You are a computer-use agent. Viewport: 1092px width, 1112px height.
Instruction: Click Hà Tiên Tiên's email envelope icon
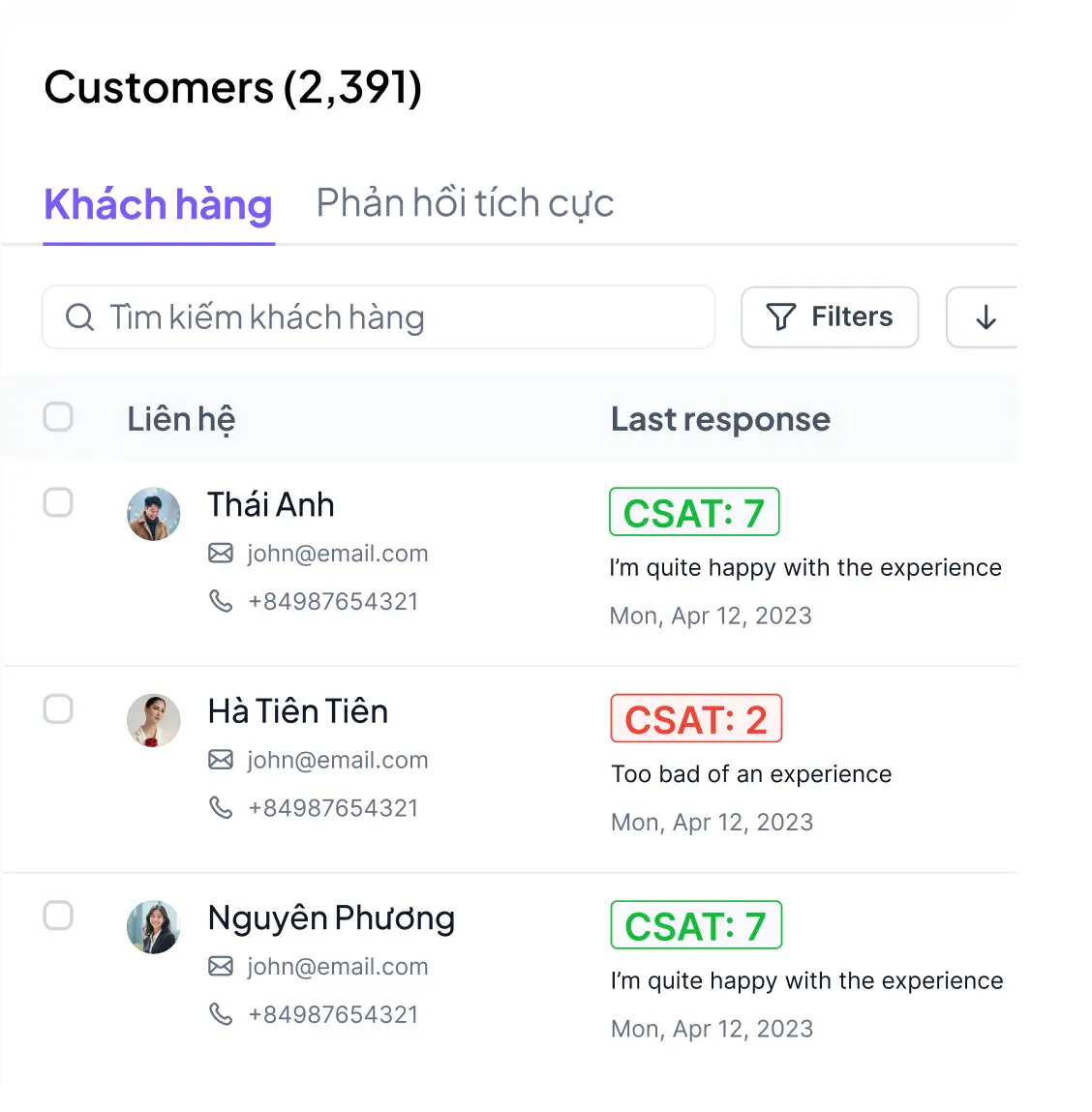pyautogui.click(x=221, y=760)
